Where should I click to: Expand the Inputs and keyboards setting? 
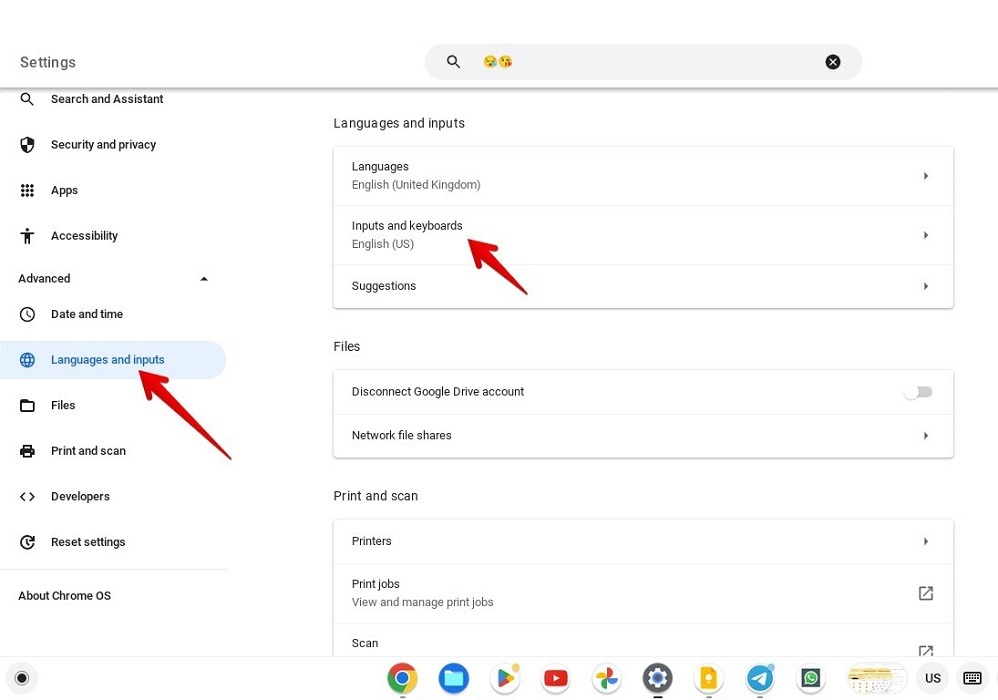(643, 234)
